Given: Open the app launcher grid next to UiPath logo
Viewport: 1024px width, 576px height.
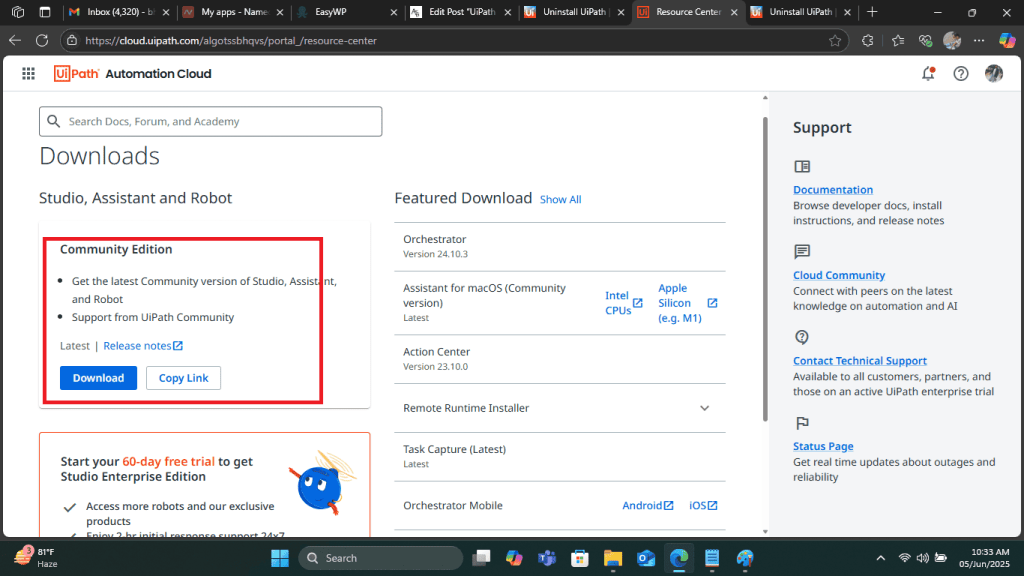Looking at the screenshot, I should (x=28, y=73).
